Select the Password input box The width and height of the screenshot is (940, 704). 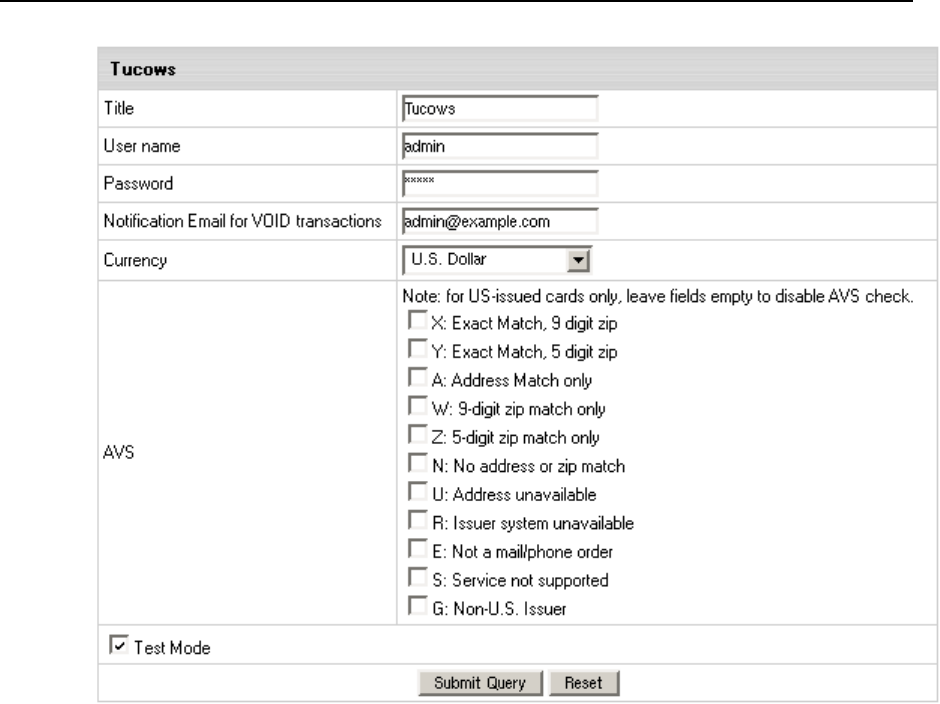tap(498, 183)
